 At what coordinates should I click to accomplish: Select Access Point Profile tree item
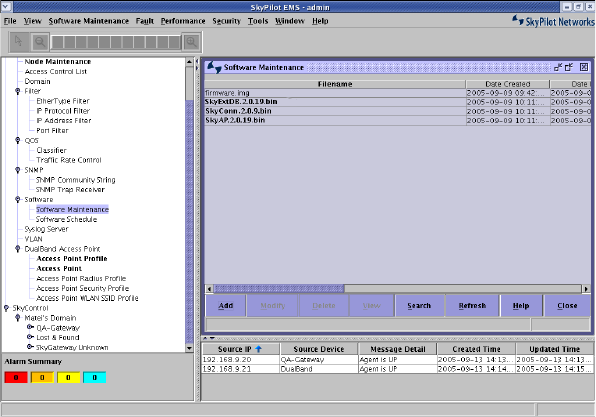pos(72,258)
